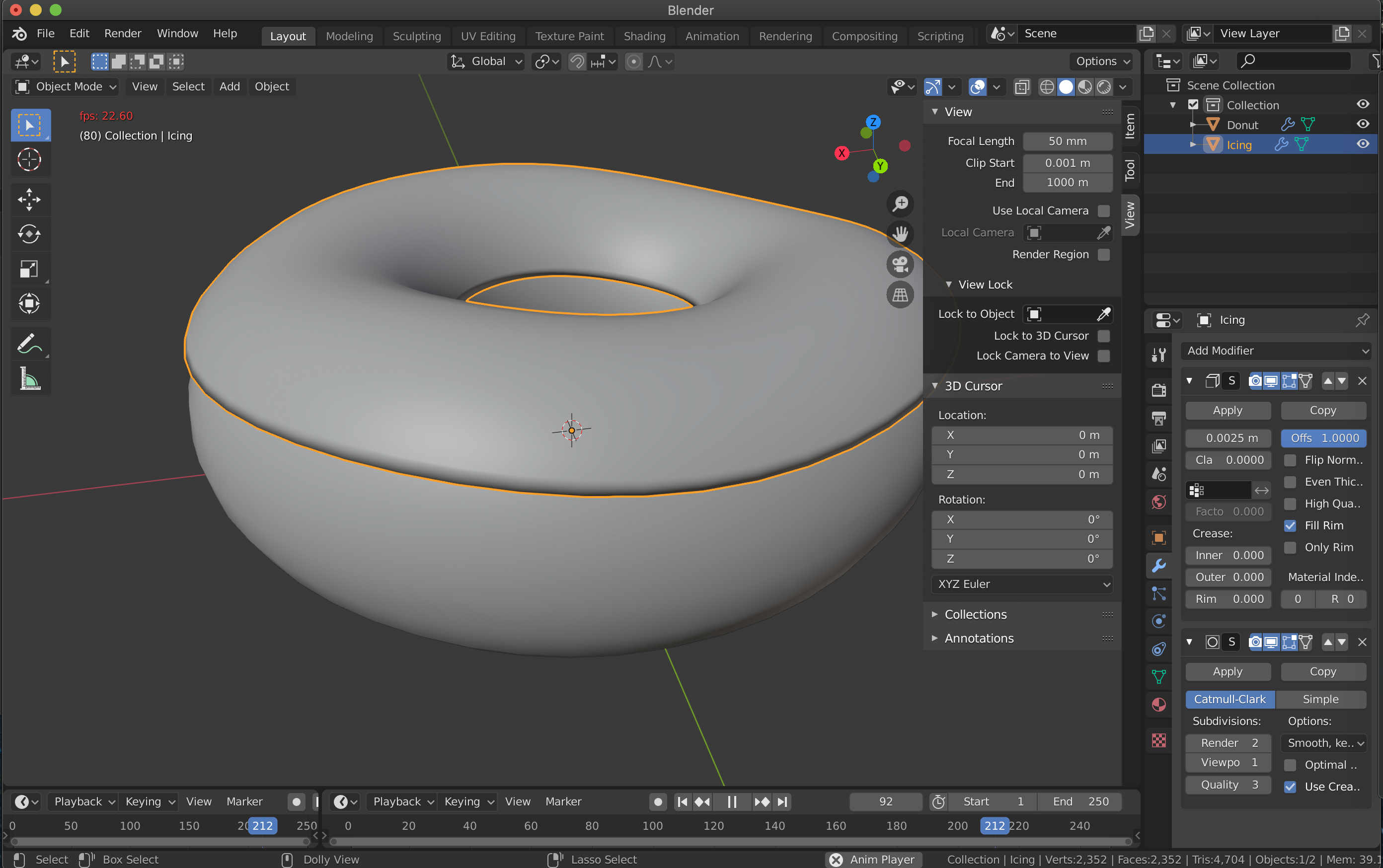The height and width of the screenshot is (868, 1383).
Task: Apply the Solidify modifier
Action: coord(1228,411)
